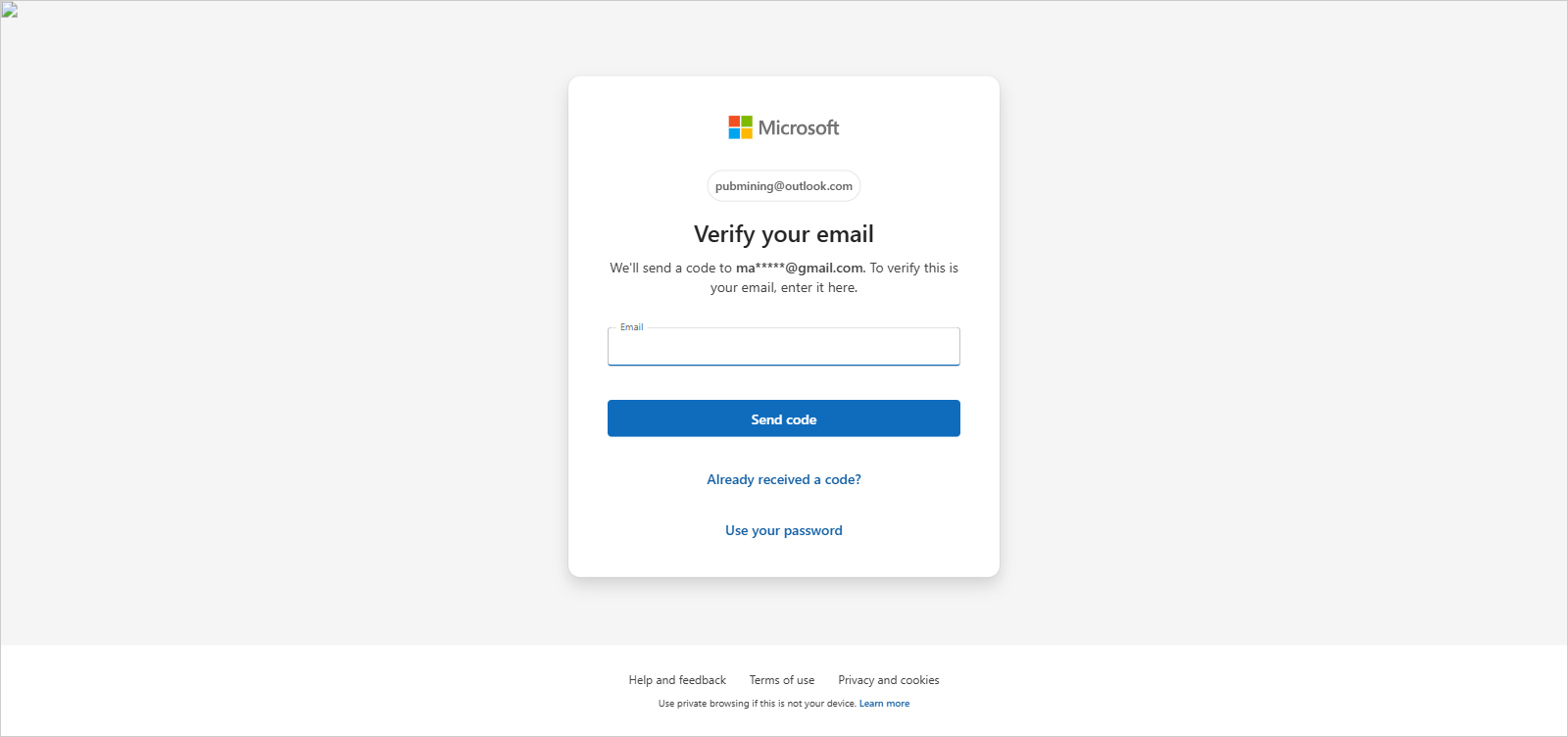Click the 'Verify your email' heading
The width and height of the screenshot is (1568, 737).
point(783,234)
